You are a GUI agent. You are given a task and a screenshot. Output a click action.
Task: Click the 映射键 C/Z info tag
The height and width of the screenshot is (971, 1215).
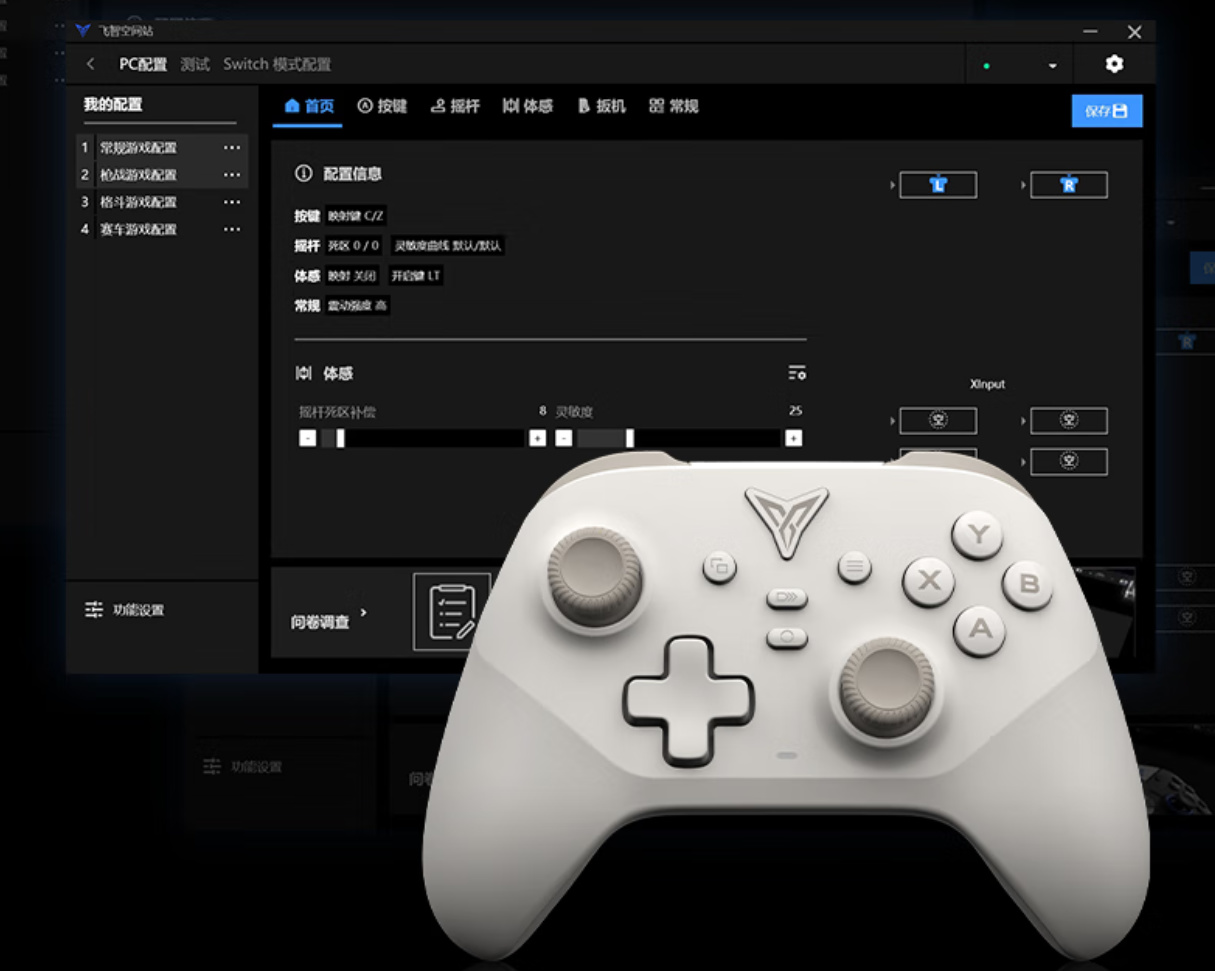(356, 216)
